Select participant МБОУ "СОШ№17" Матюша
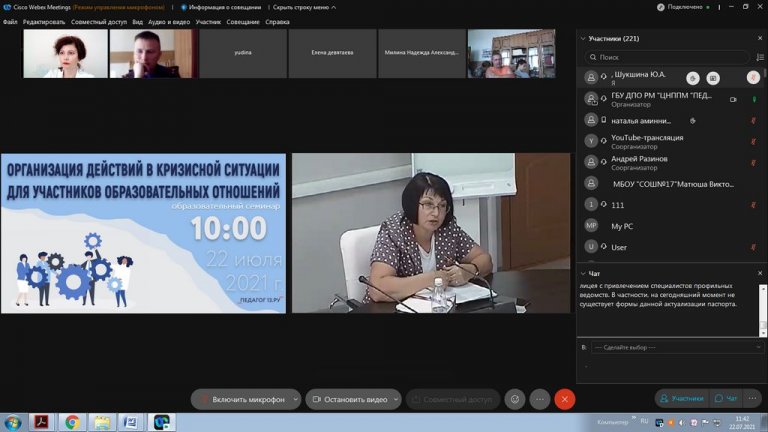The image size is (768, 432). tap(669, 184)
